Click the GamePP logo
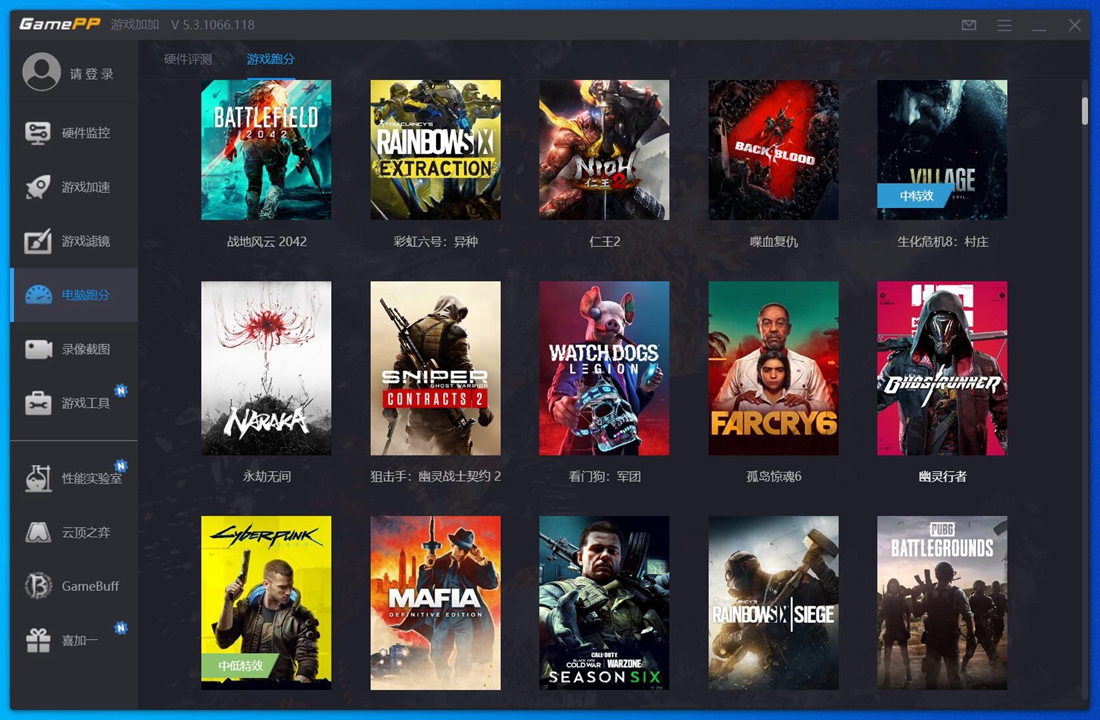 click(x=60, y=25)
